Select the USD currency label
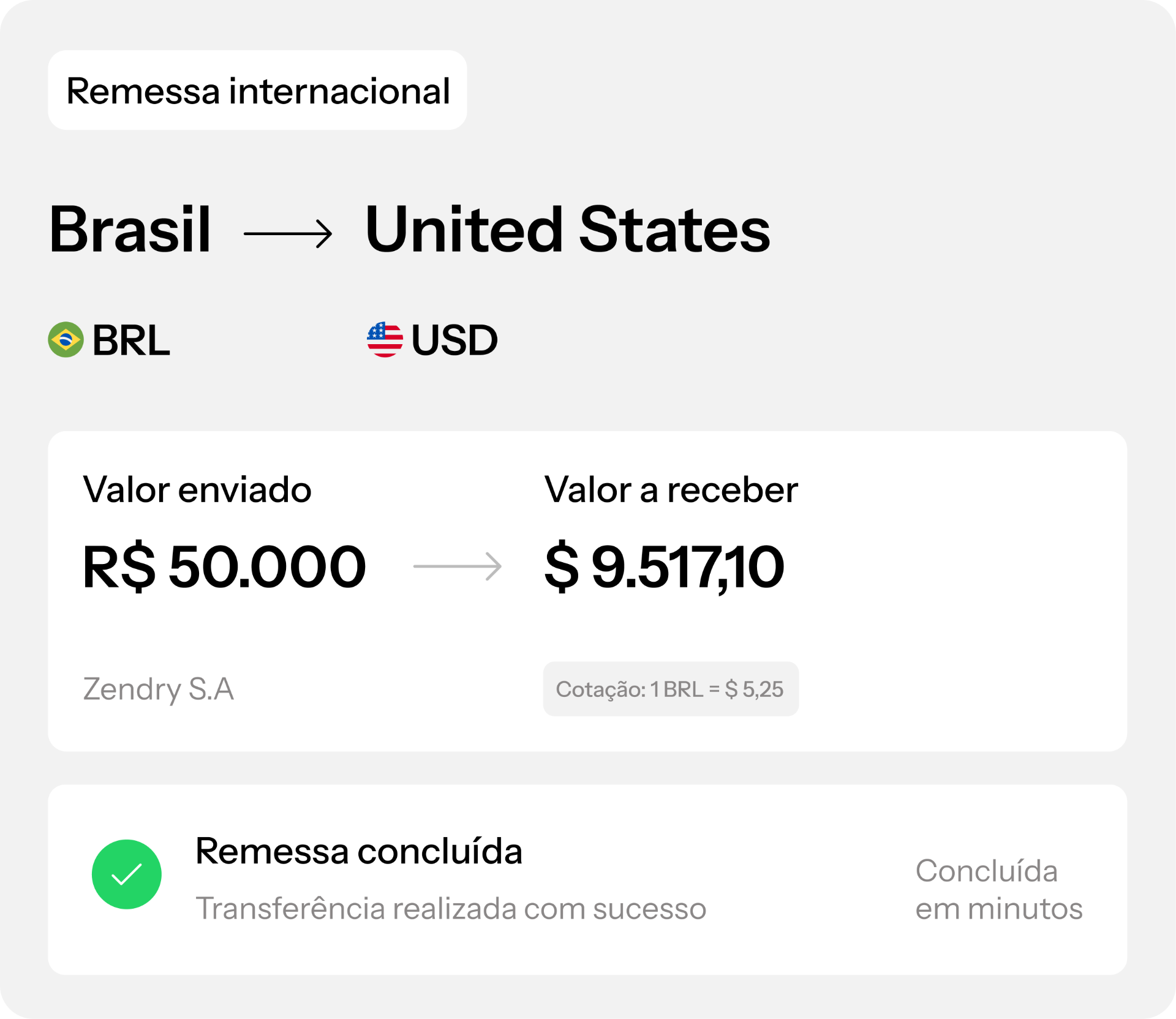This screenshot has width=1176, height=1019. click(x=454, y=340)
